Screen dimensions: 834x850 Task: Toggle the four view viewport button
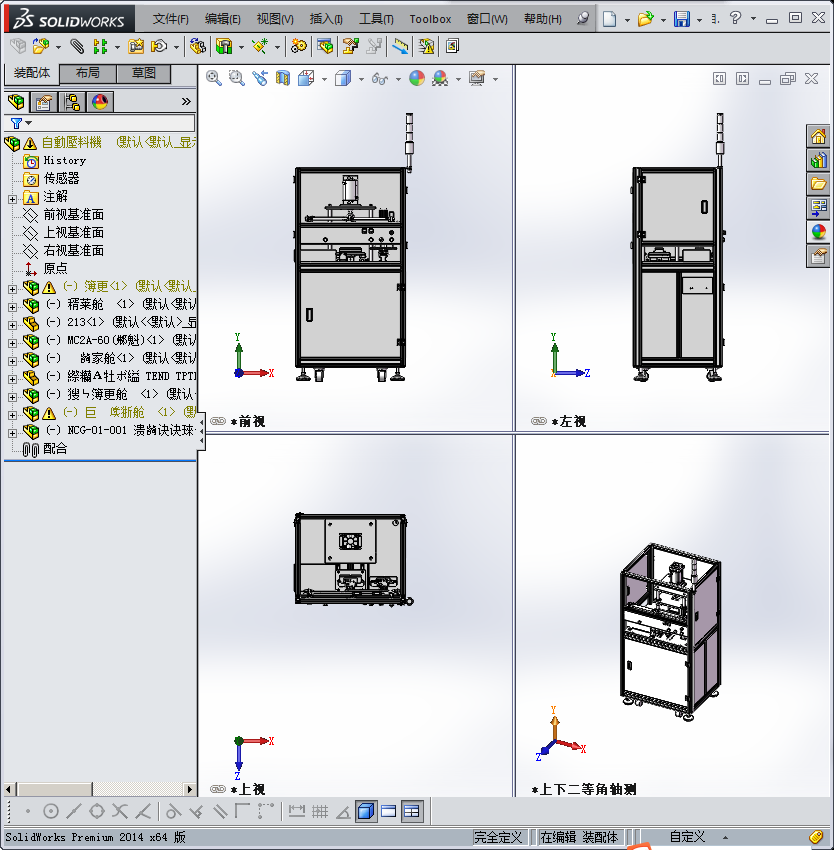pos(412,812)
